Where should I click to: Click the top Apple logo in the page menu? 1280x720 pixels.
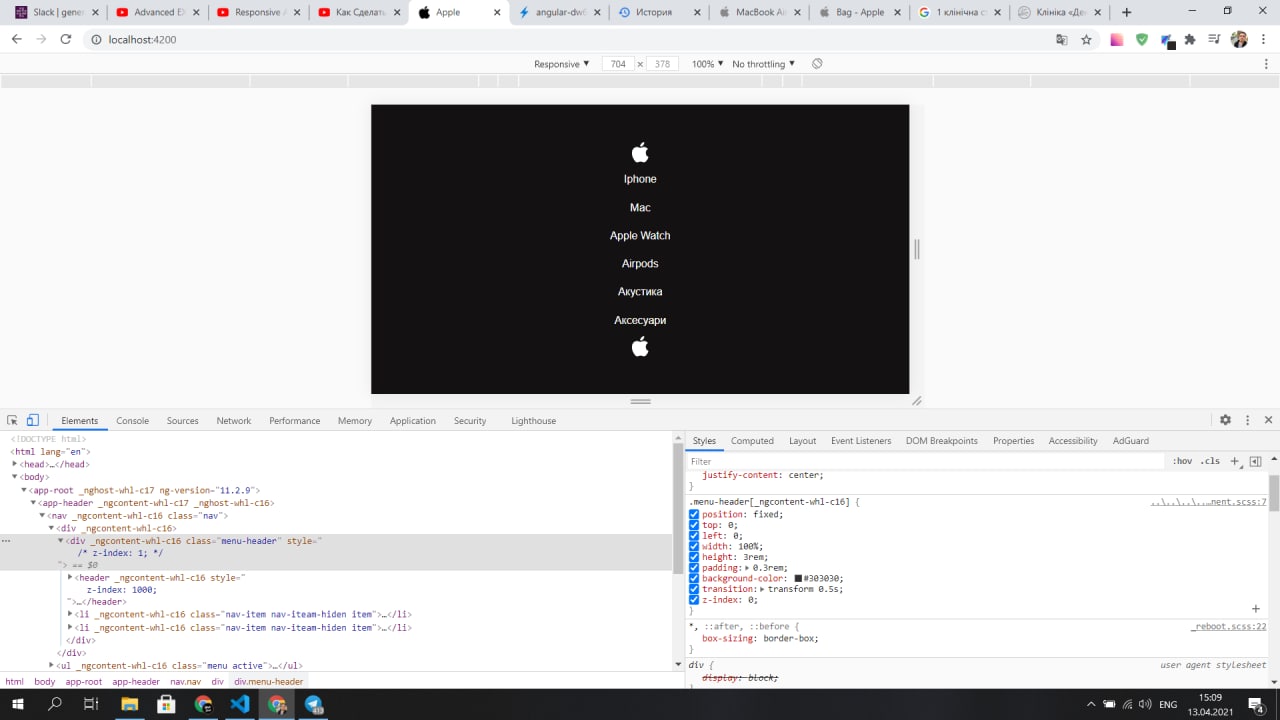pos(640,152)
